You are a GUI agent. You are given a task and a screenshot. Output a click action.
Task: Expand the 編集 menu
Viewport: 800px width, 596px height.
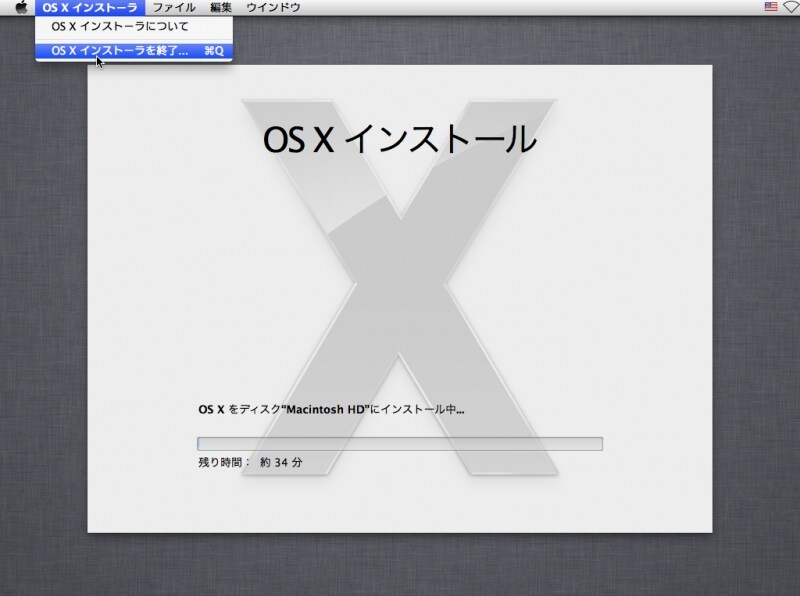pyautogui.click(x=220, y=7)
